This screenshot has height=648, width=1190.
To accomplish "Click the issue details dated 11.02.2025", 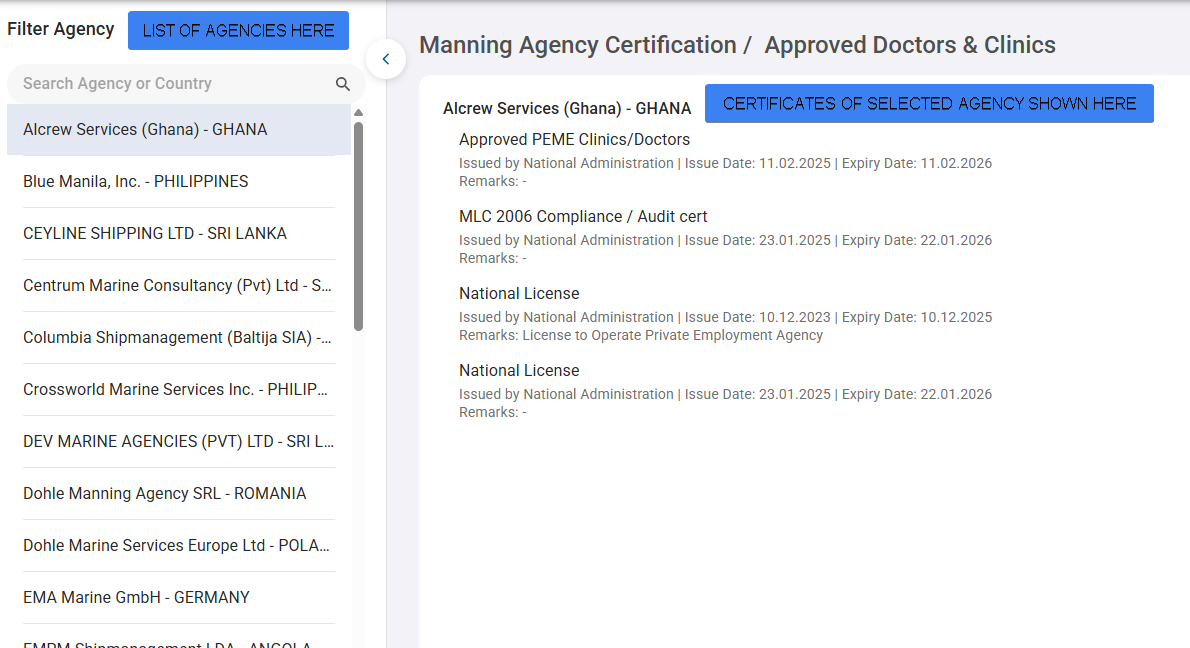I will 726,163.
